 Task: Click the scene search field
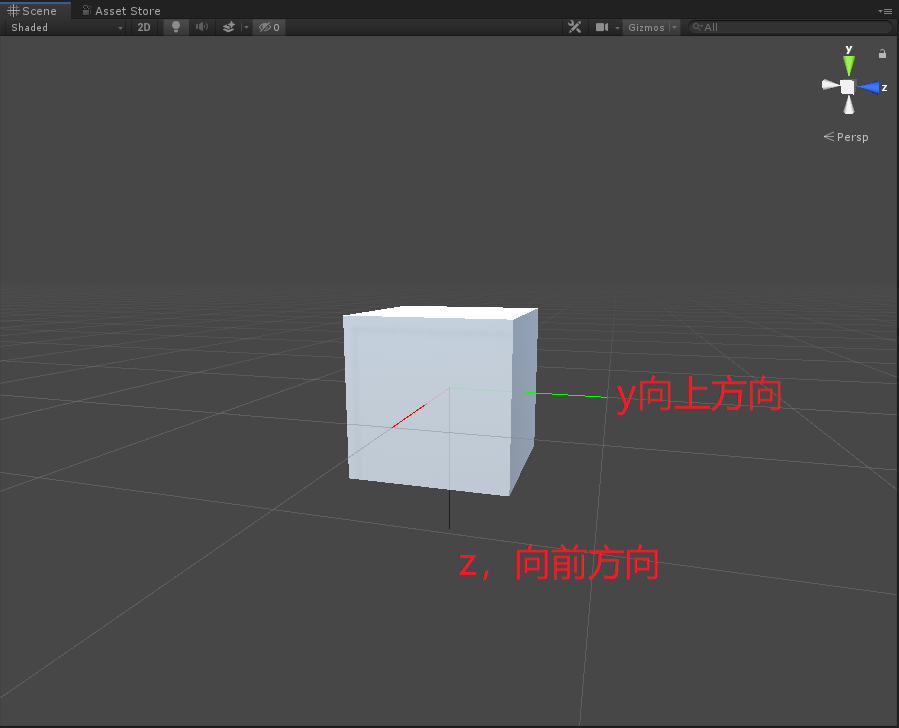pos(790,27)
